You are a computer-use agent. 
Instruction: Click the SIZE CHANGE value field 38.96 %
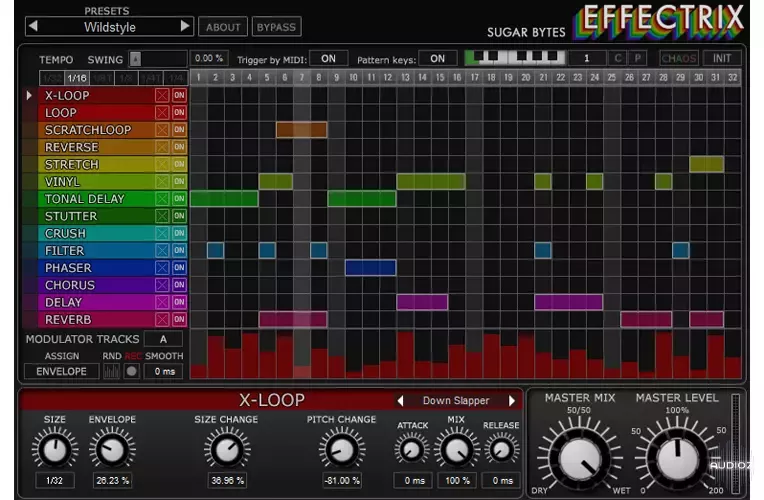tap(227, 481)
